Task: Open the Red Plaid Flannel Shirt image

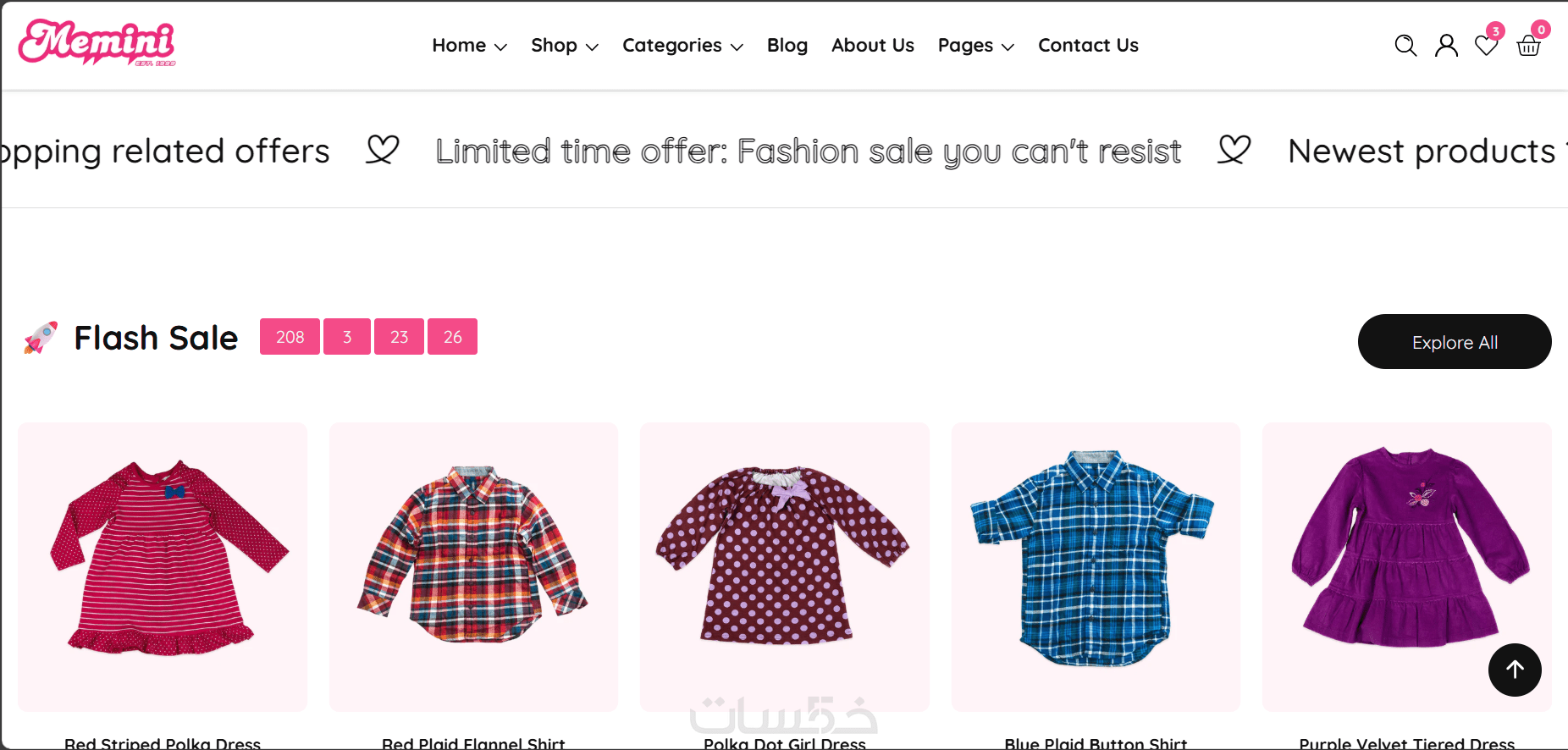Action: click(473, 566)
